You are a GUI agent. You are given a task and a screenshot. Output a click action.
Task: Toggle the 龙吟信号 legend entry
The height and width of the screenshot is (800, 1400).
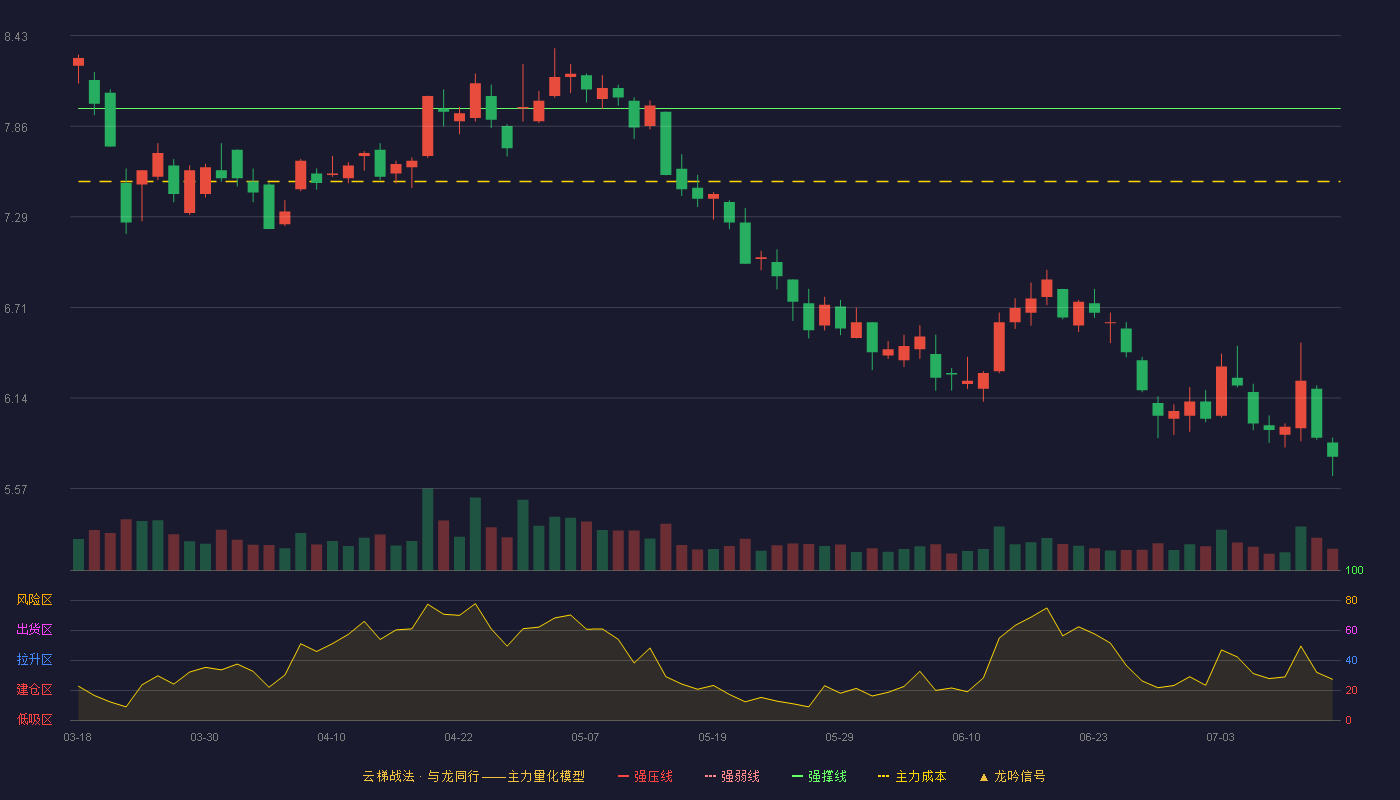[1012, 776]
